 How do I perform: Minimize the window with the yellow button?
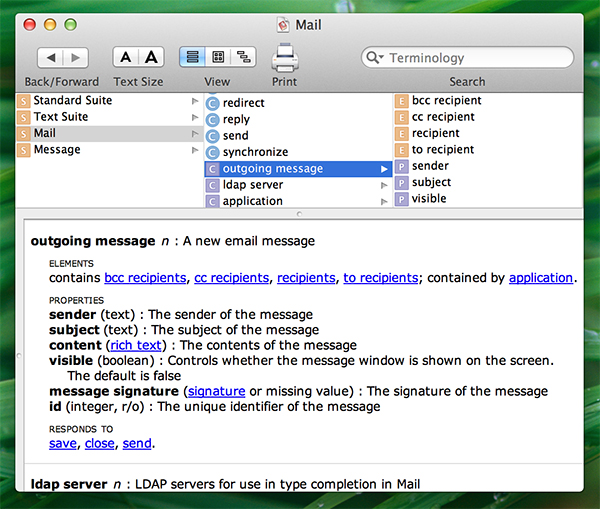pos(50,25)
